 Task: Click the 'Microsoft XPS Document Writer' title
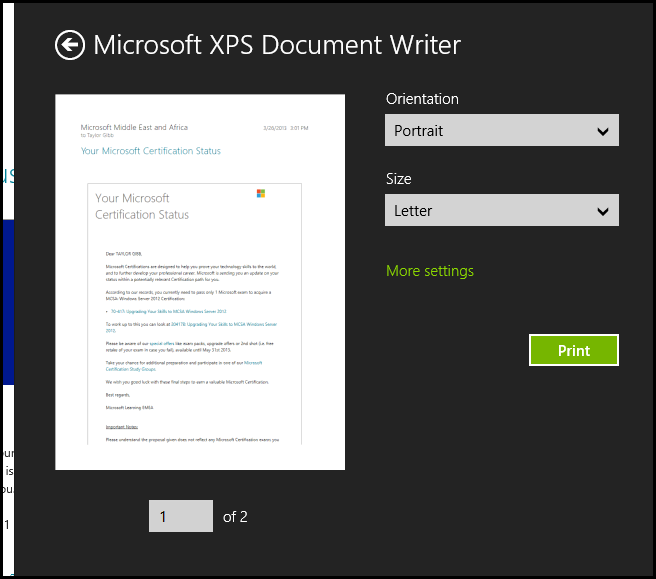coord(277,45)
